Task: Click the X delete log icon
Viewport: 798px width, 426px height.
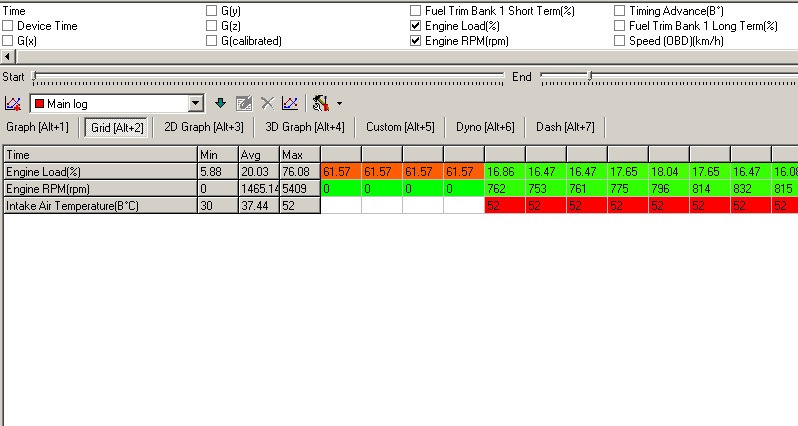Action: 267,103
